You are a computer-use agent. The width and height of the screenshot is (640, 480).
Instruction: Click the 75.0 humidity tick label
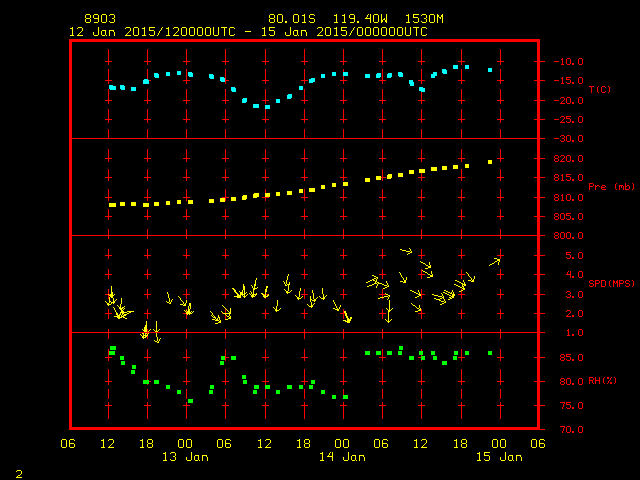click(571, 406)
